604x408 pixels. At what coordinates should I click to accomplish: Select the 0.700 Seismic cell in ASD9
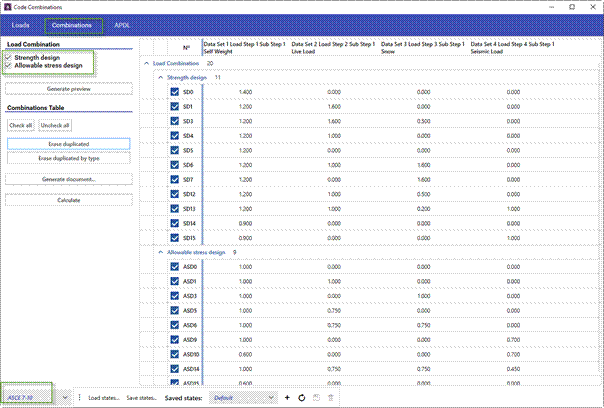pos(513,340)
